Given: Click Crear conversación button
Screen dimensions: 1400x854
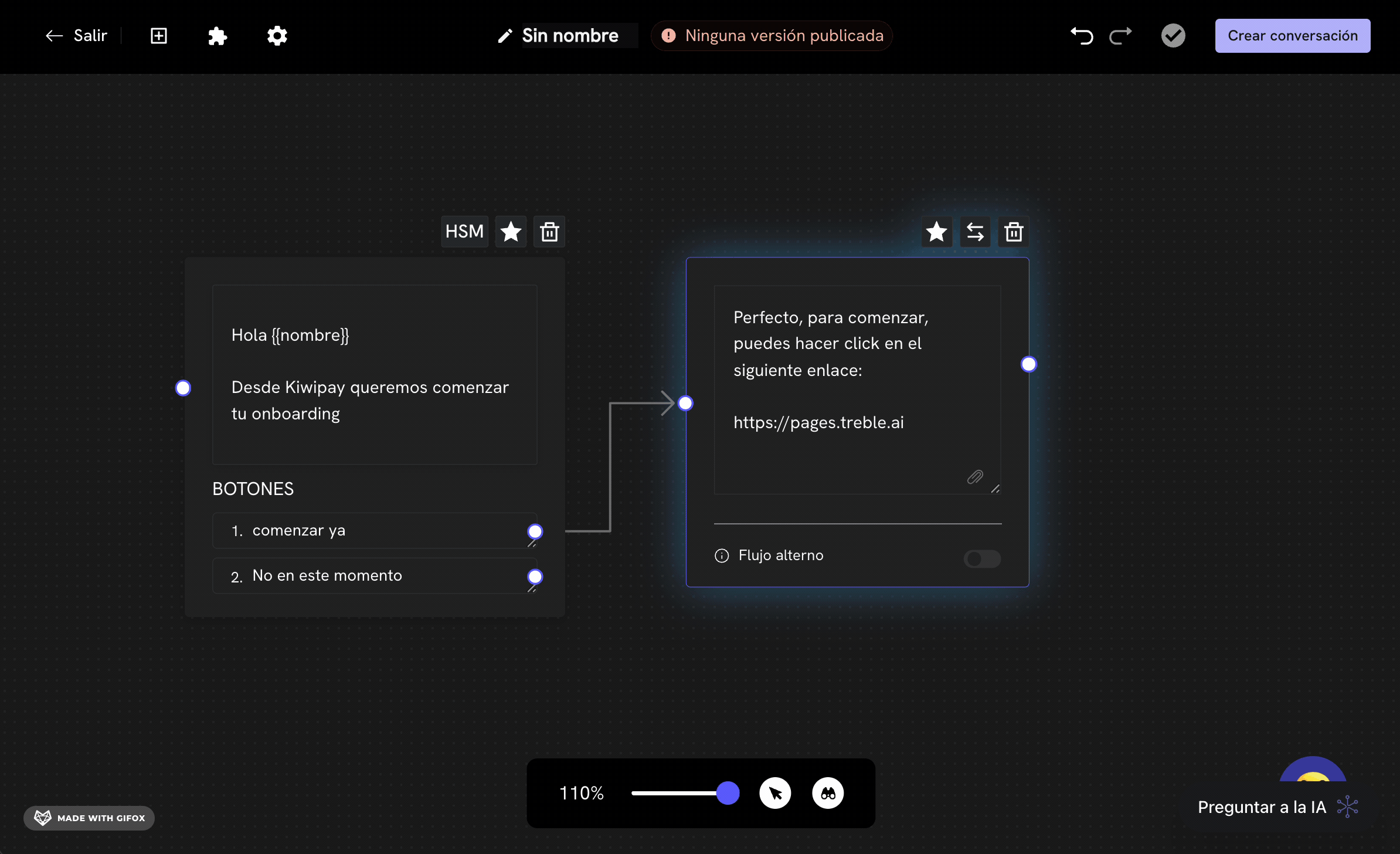Looking at the screenshot, I should point(1292,36).
